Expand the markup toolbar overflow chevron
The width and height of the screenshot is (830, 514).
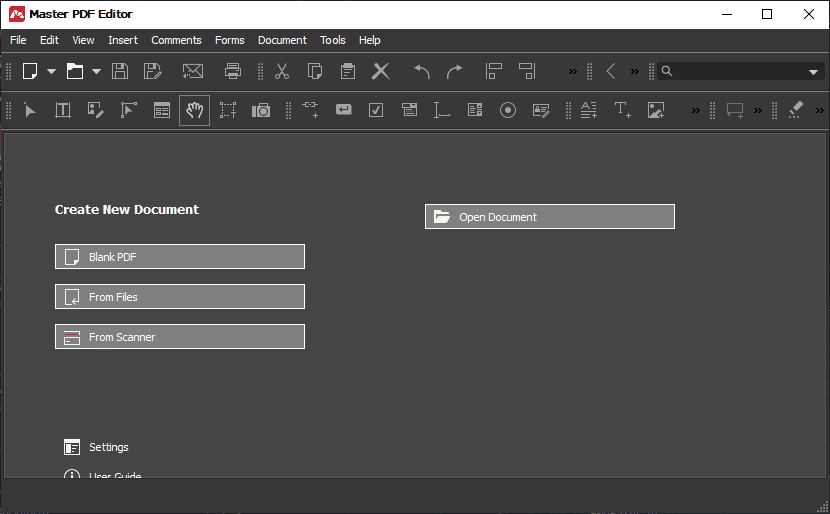pos(819,111)
